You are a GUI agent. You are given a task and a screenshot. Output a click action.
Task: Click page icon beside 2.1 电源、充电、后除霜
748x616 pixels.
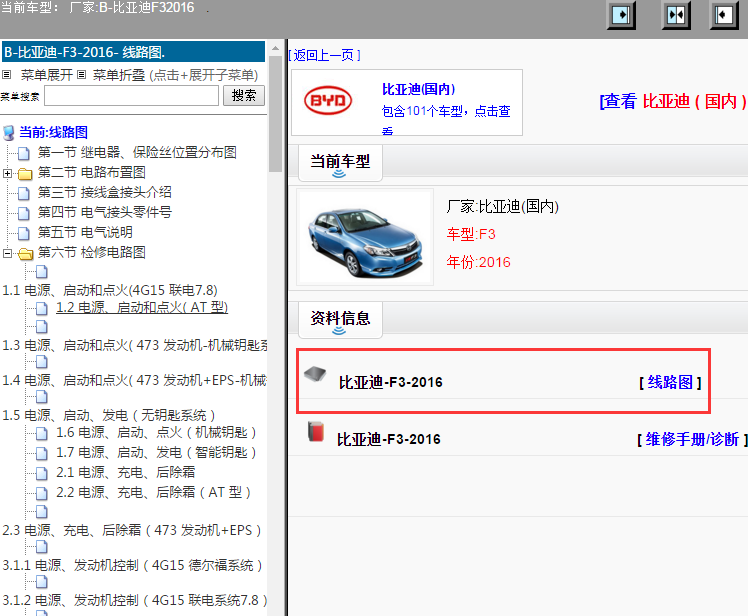pyautogui.click(x=42, y=473)
